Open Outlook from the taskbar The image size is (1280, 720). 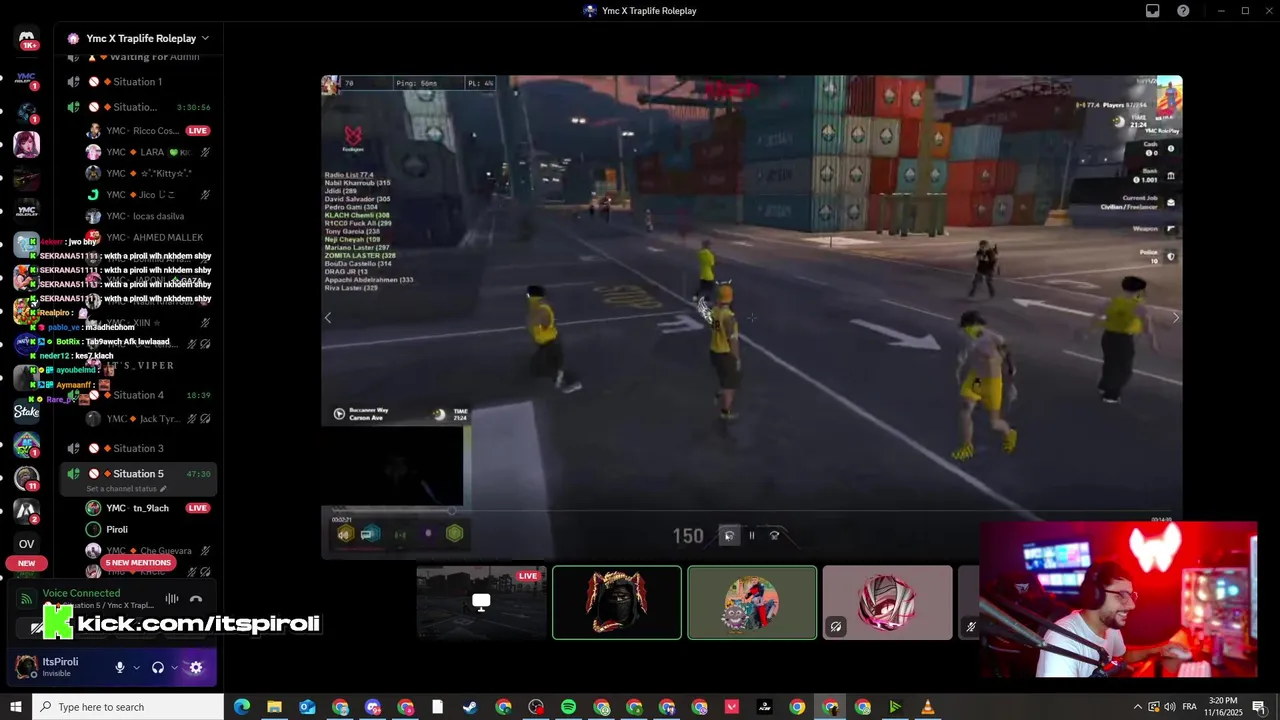(x=307, y=707)
